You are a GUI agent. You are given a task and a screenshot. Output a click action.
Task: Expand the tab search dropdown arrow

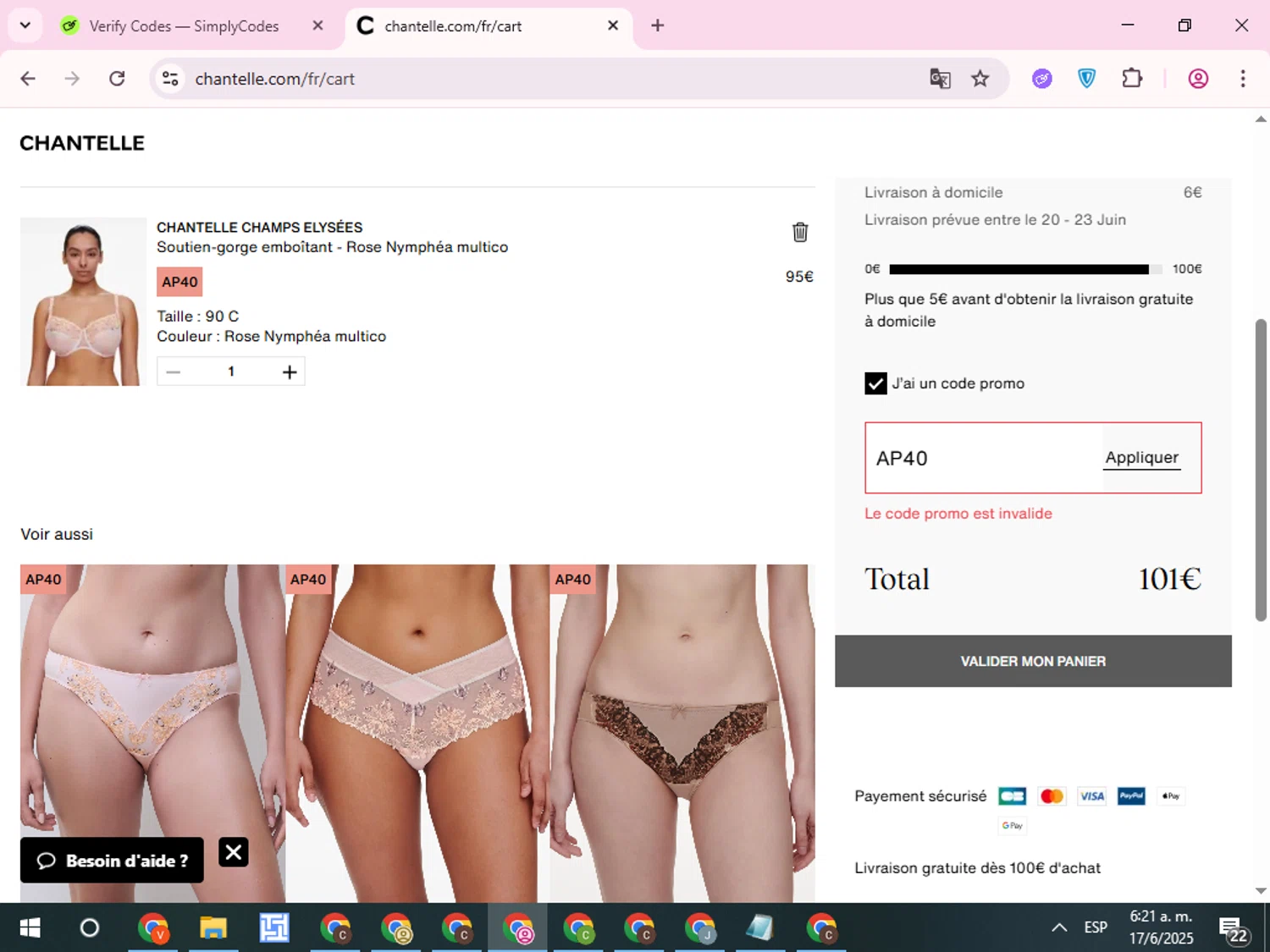point(25,25)
